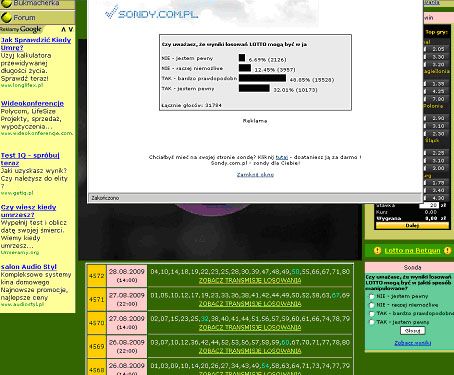
Task: Select the 3.30 odds in Top gry
Action: [438, 57]
